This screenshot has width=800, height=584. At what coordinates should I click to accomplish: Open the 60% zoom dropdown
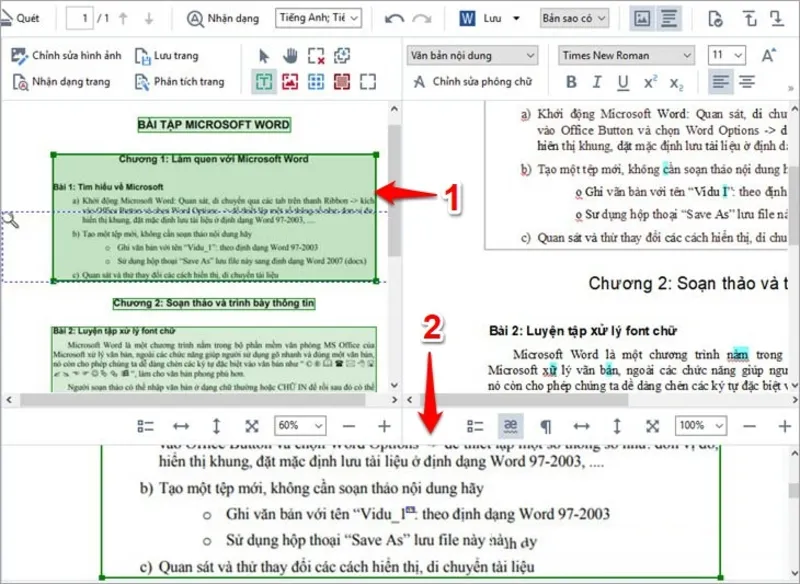(x=300, y=425)
